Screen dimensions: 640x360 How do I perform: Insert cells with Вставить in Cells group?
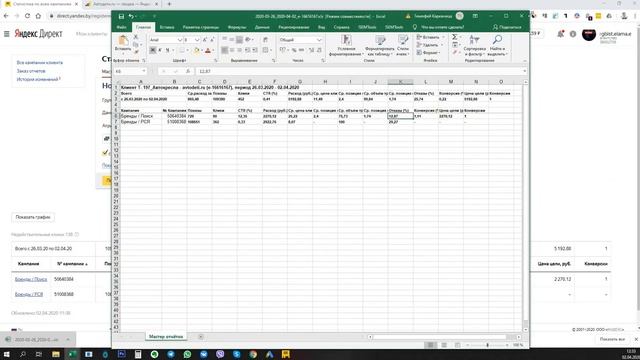[430, 37]
